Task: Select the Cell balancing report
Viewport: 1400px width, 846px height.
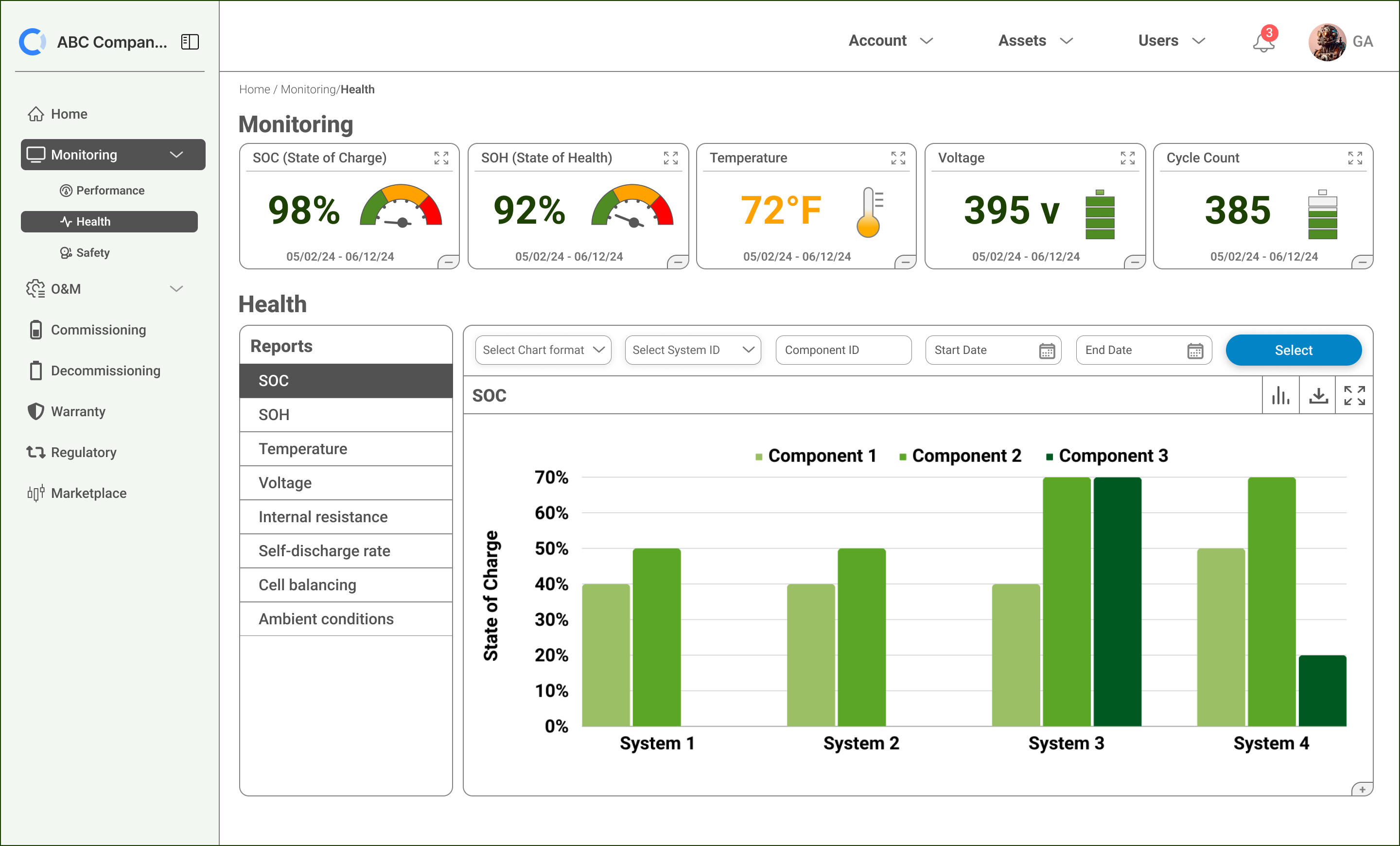Action: point(346,585)
